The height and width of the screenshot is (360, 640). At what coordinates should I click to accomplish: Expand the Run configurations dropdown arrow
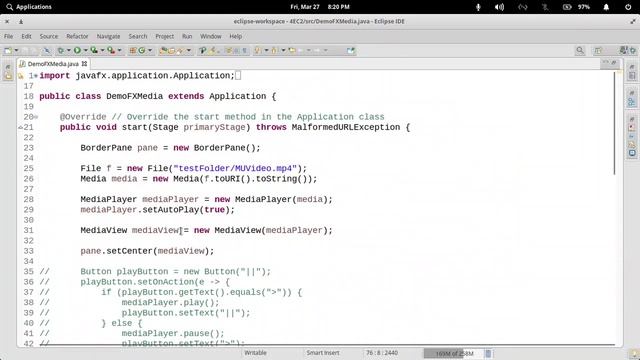tap(86, 51)
